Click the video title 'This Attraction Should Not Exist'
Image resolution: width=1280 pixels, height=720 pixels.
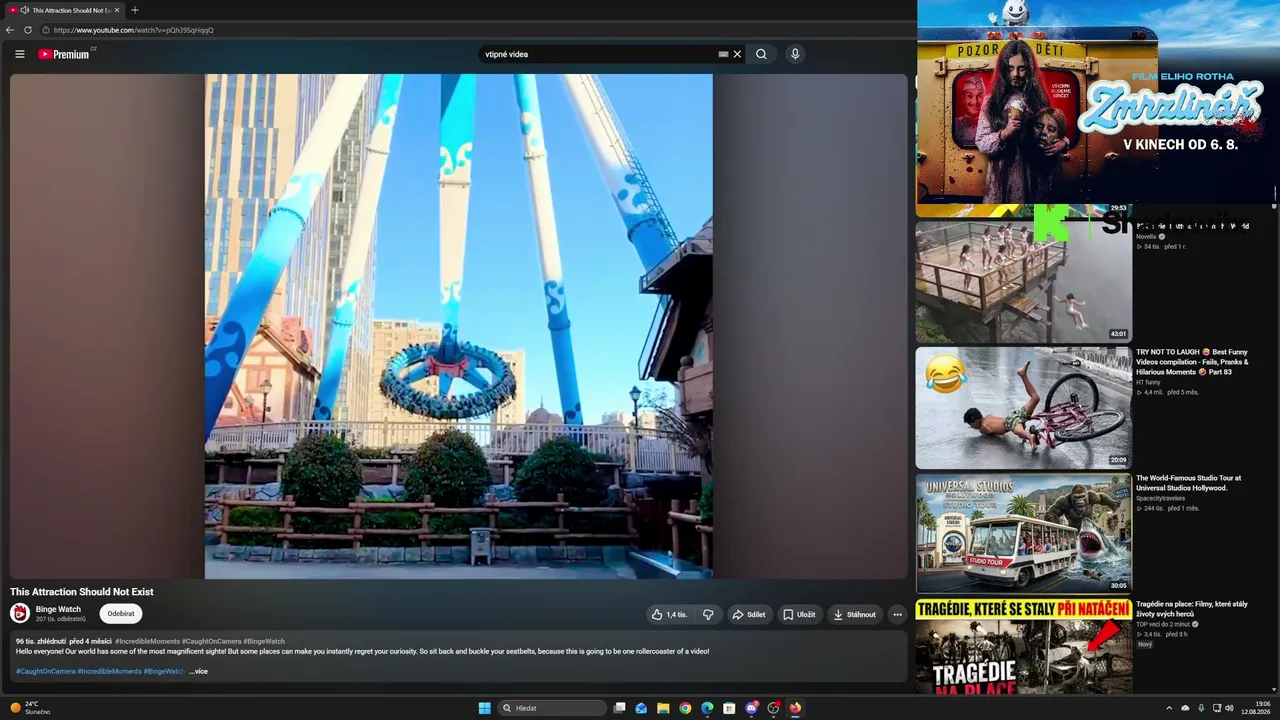(82, 592)
